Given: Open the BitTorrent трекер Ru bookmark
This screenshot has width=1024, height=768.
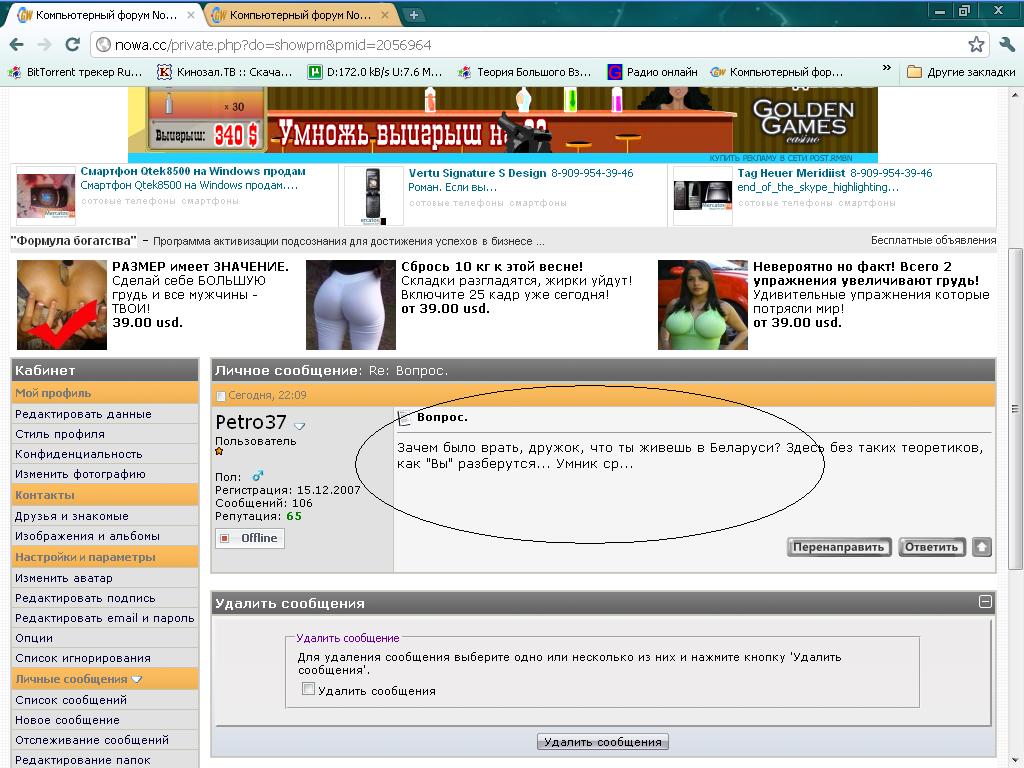Looking at the screenshot, I should [75, 72].
